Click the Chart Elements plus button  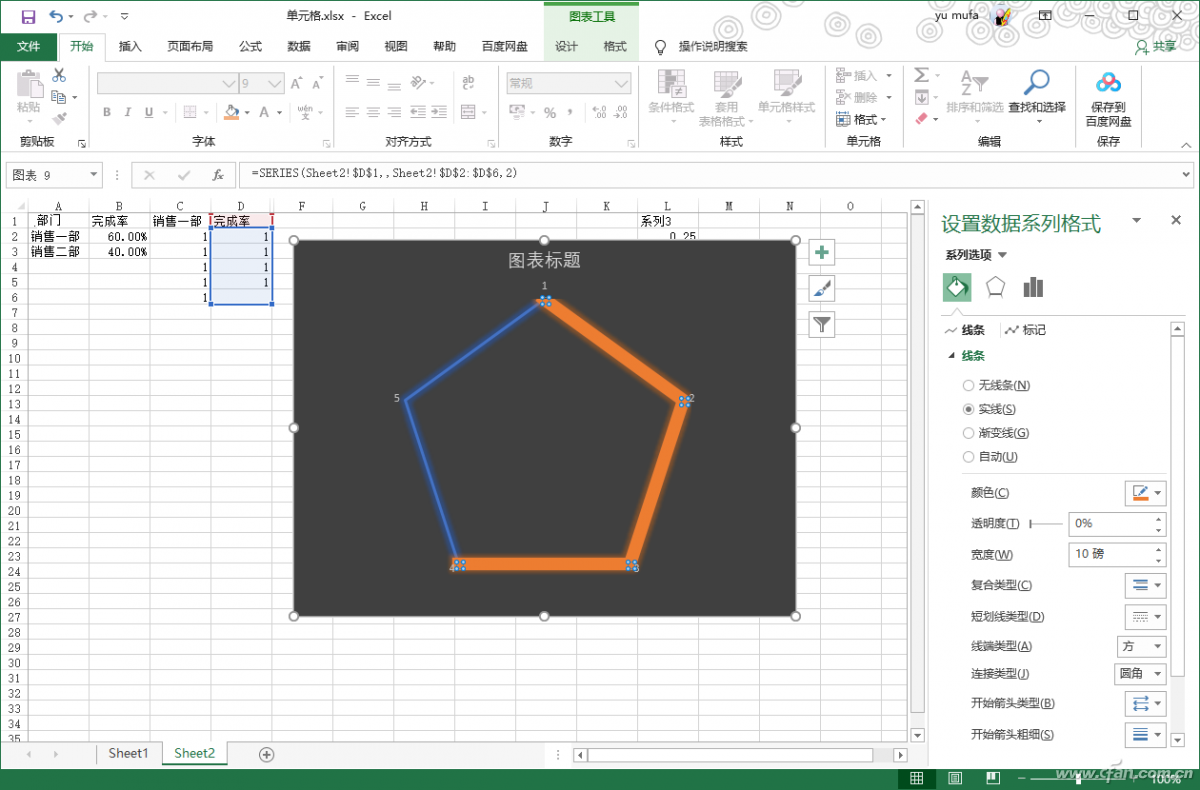click(822, 253)
